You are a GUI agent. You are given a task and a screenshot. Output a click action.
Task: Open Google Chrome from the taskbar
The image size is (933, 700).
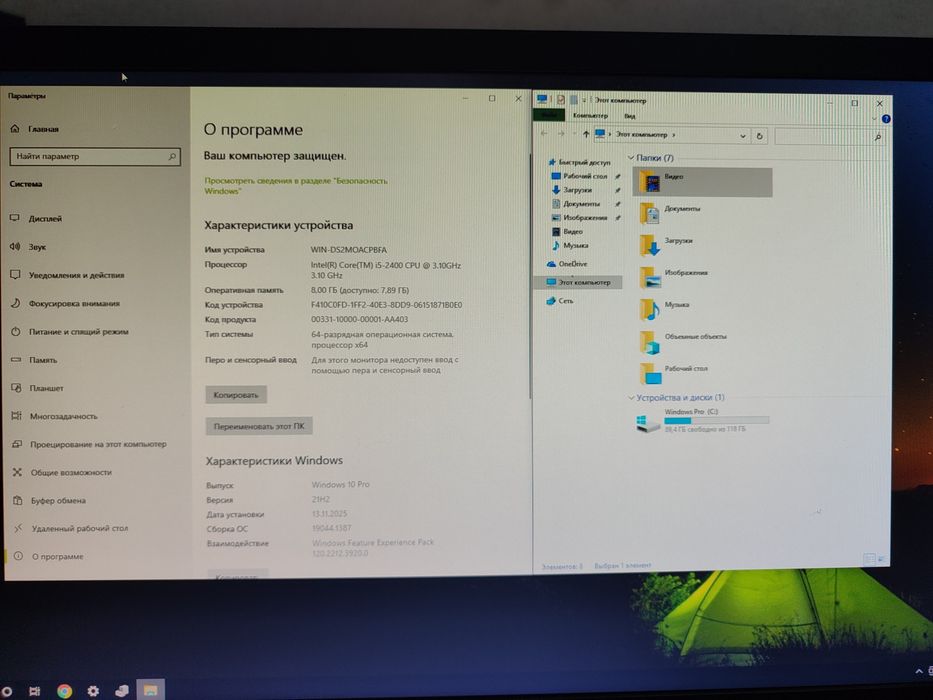tap(64, 690)
